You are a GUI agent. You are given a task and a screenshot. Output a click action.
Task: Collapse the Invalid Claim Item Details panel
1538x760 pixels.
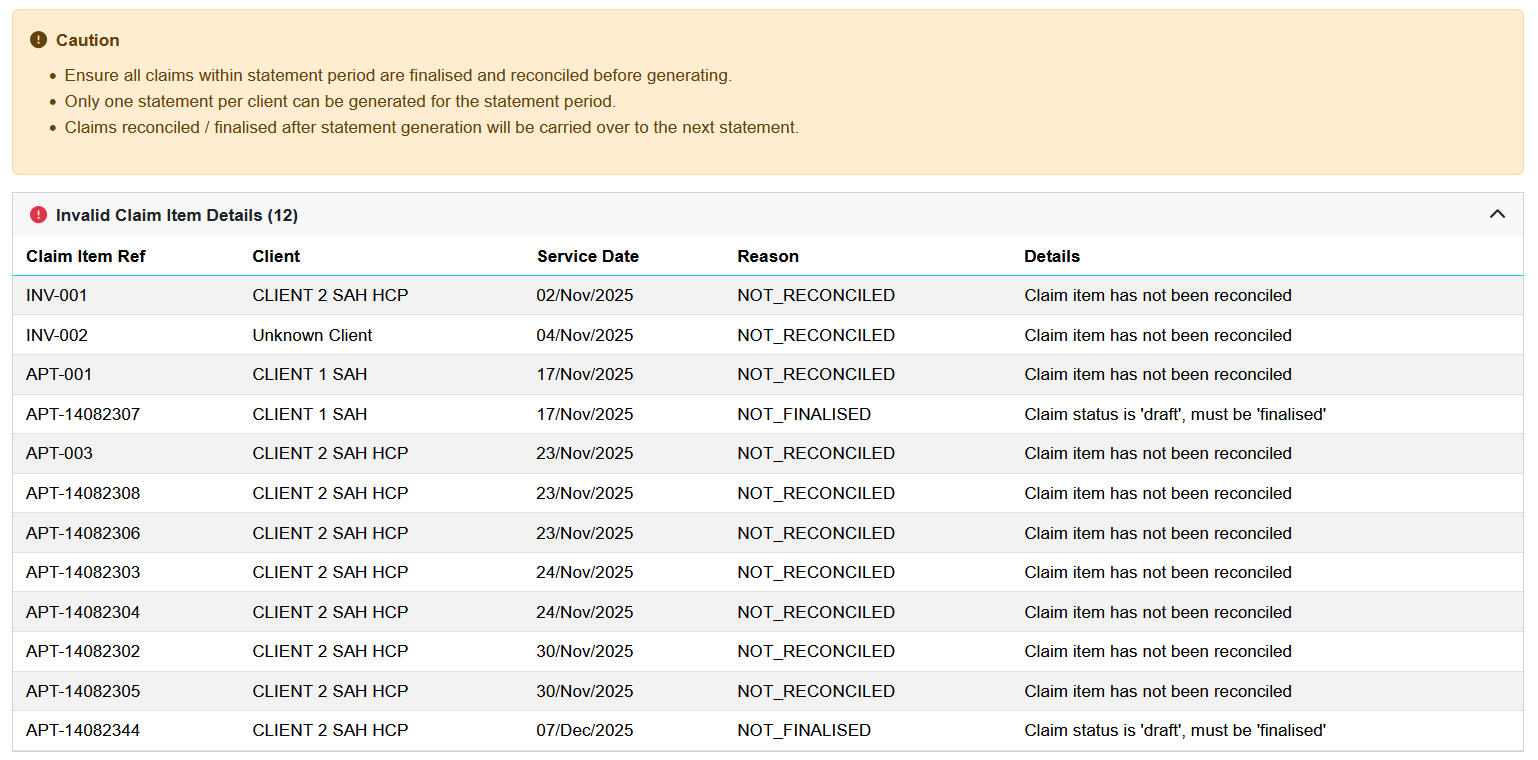1497,214
